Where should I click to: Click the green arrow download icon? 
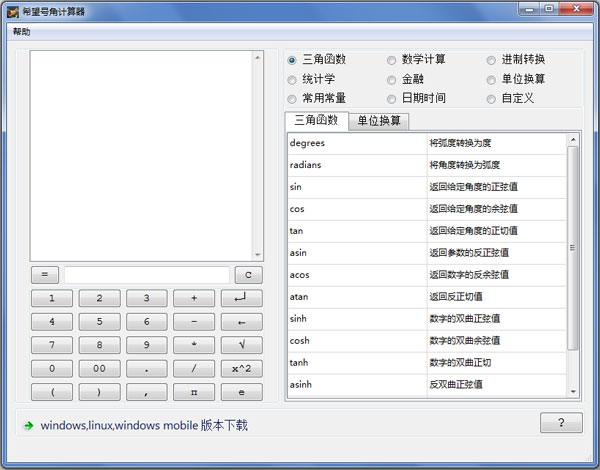coord(28,425)
